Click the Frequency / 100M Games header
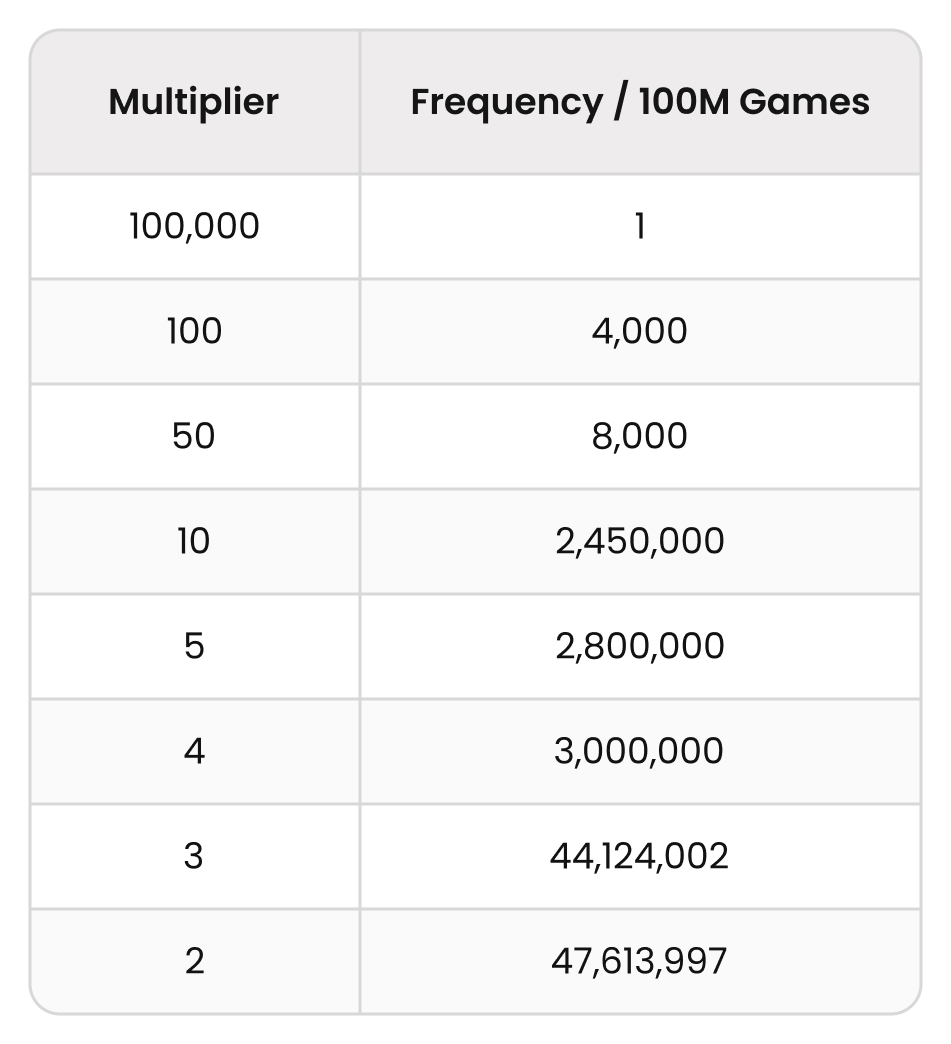 coord(640,103)
